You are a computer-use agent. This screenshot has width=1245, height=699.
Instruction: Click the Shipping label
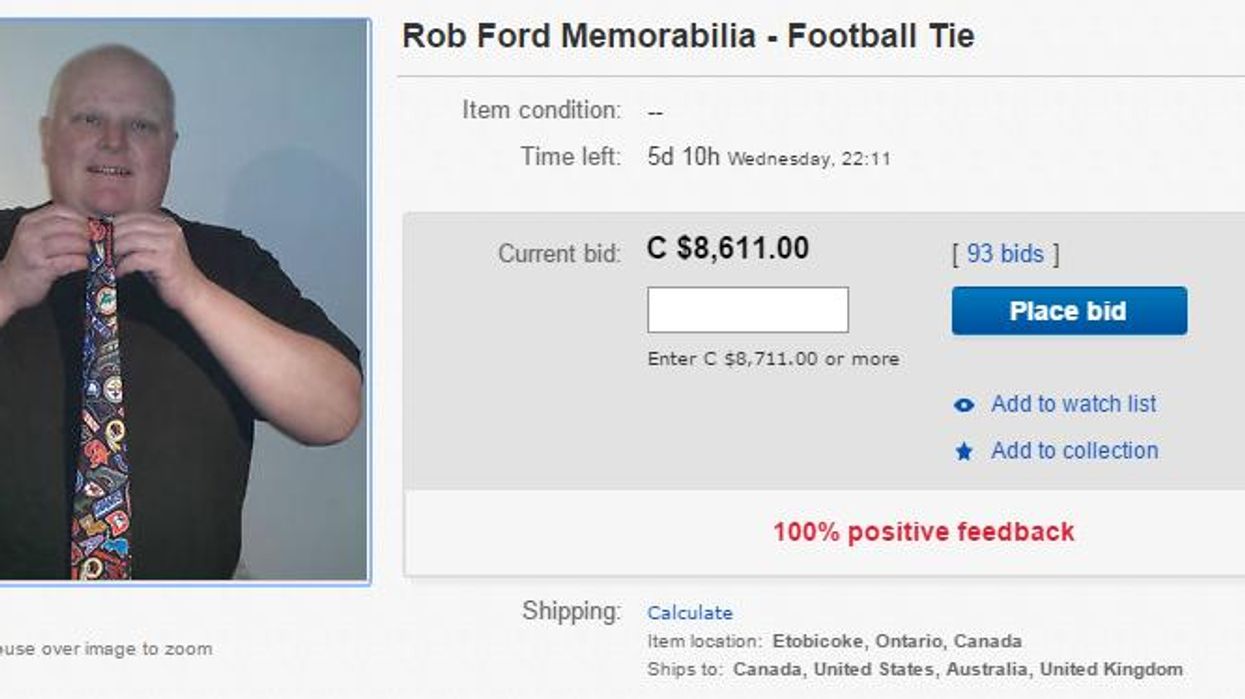point(571,611)
